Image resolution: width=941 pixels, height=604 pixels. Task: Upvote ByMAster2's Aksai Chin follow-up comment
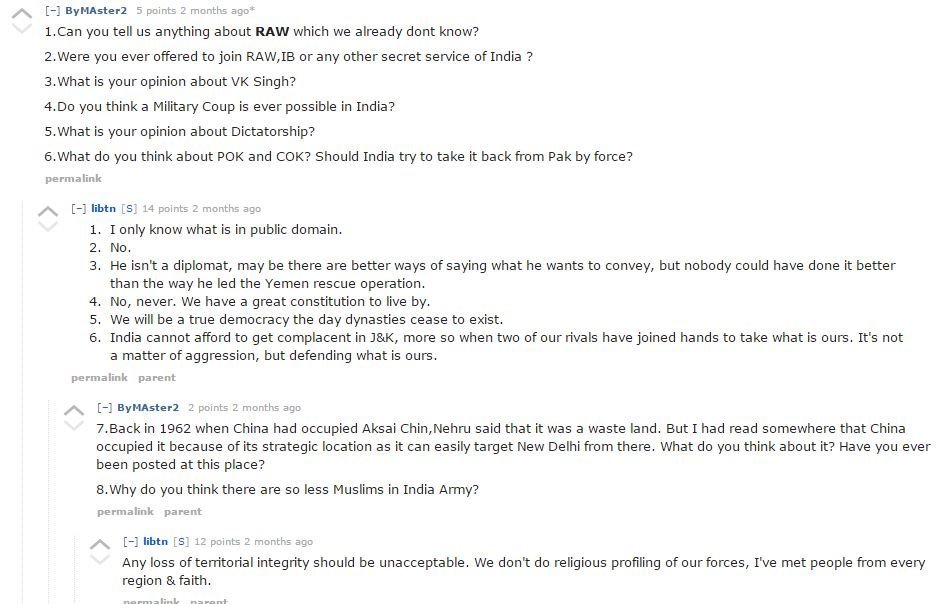[74, 410]
